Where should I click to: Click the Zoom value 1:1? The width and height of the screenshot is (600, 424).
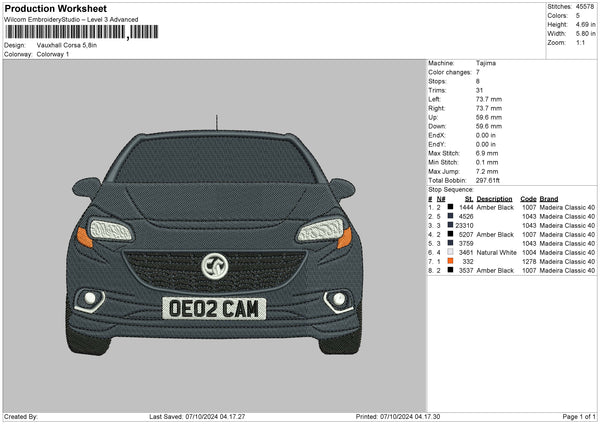click(x=580, y=42)
